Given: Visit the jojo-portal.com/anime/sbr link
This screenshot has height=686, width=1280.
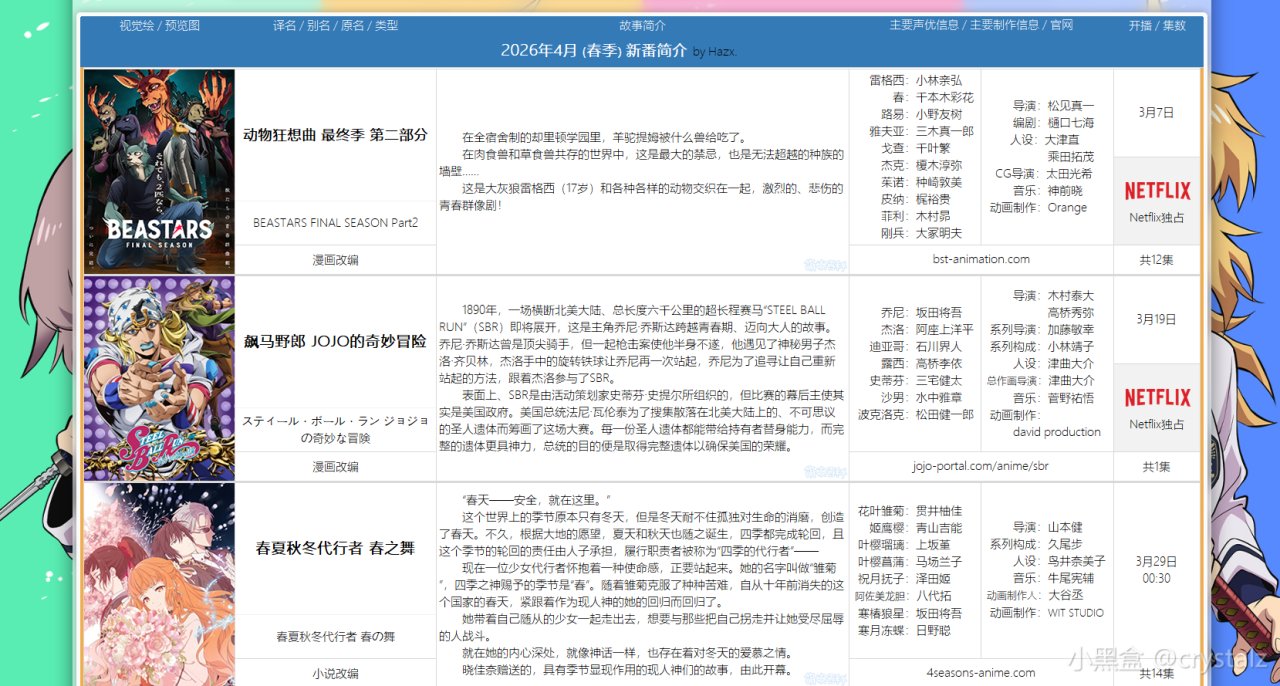Looking at the screenshot, I should coord(980,466).
